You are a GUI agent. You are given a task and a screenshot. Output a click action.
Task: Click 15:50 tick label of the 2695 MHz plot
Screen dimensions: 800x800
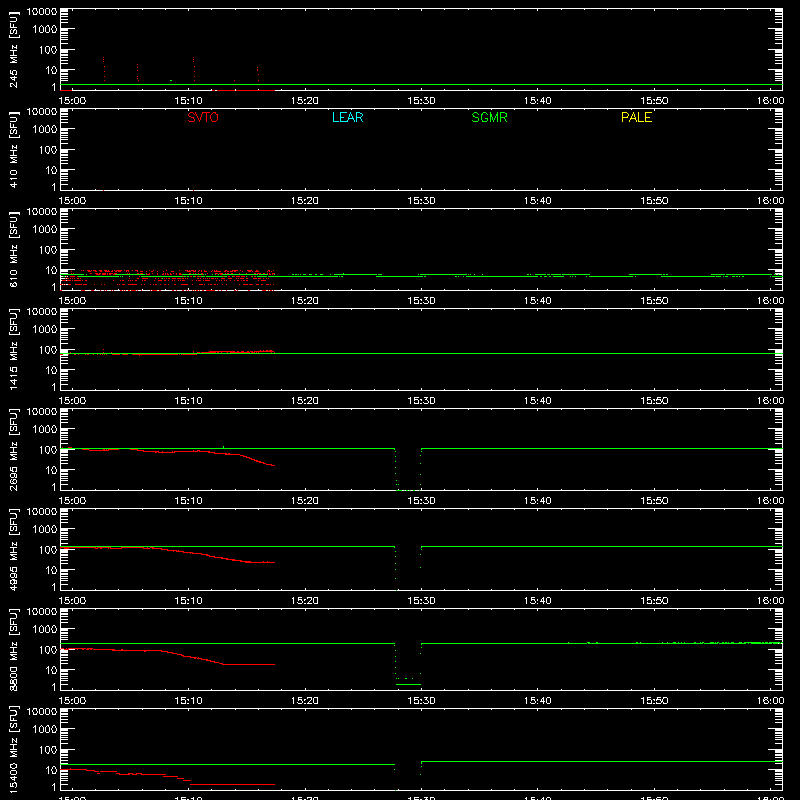click(x=654, y=501)
